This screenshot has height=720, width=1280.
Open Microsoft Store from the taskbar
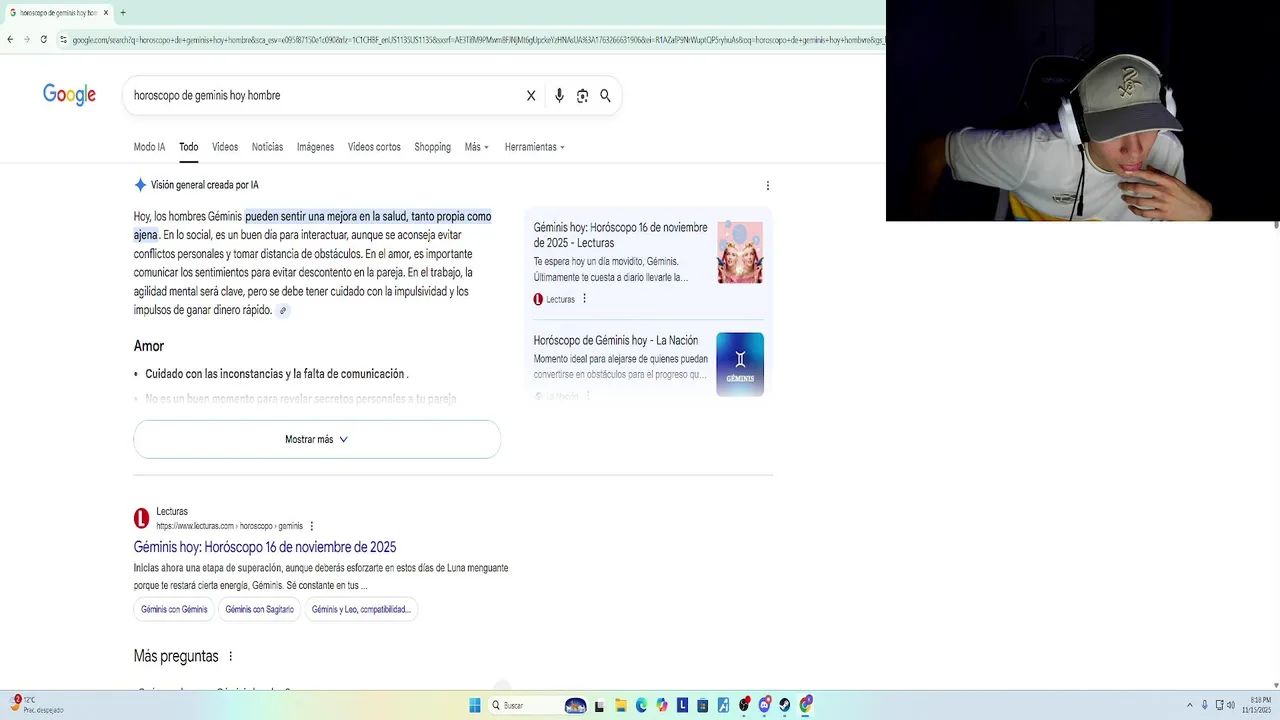click(x=703, y=705)
